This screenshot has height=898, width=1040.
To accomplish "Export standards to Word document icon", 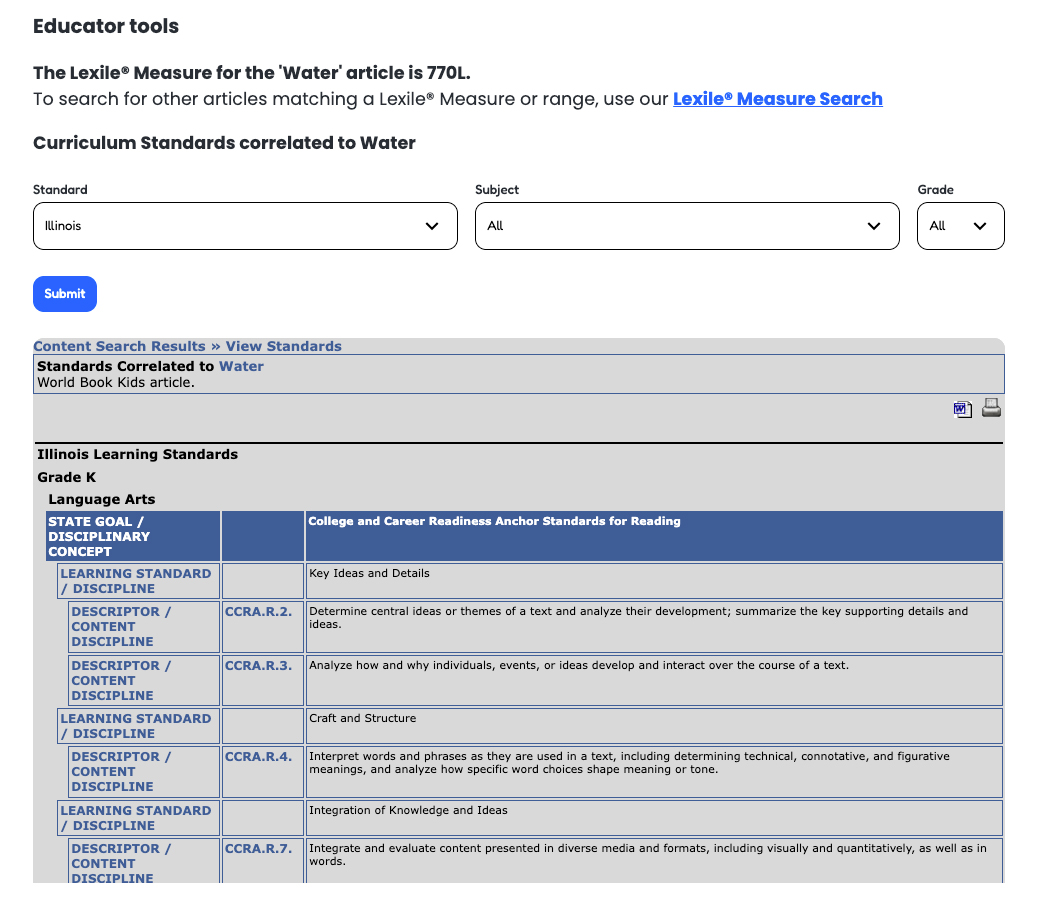I will (962, 409).
